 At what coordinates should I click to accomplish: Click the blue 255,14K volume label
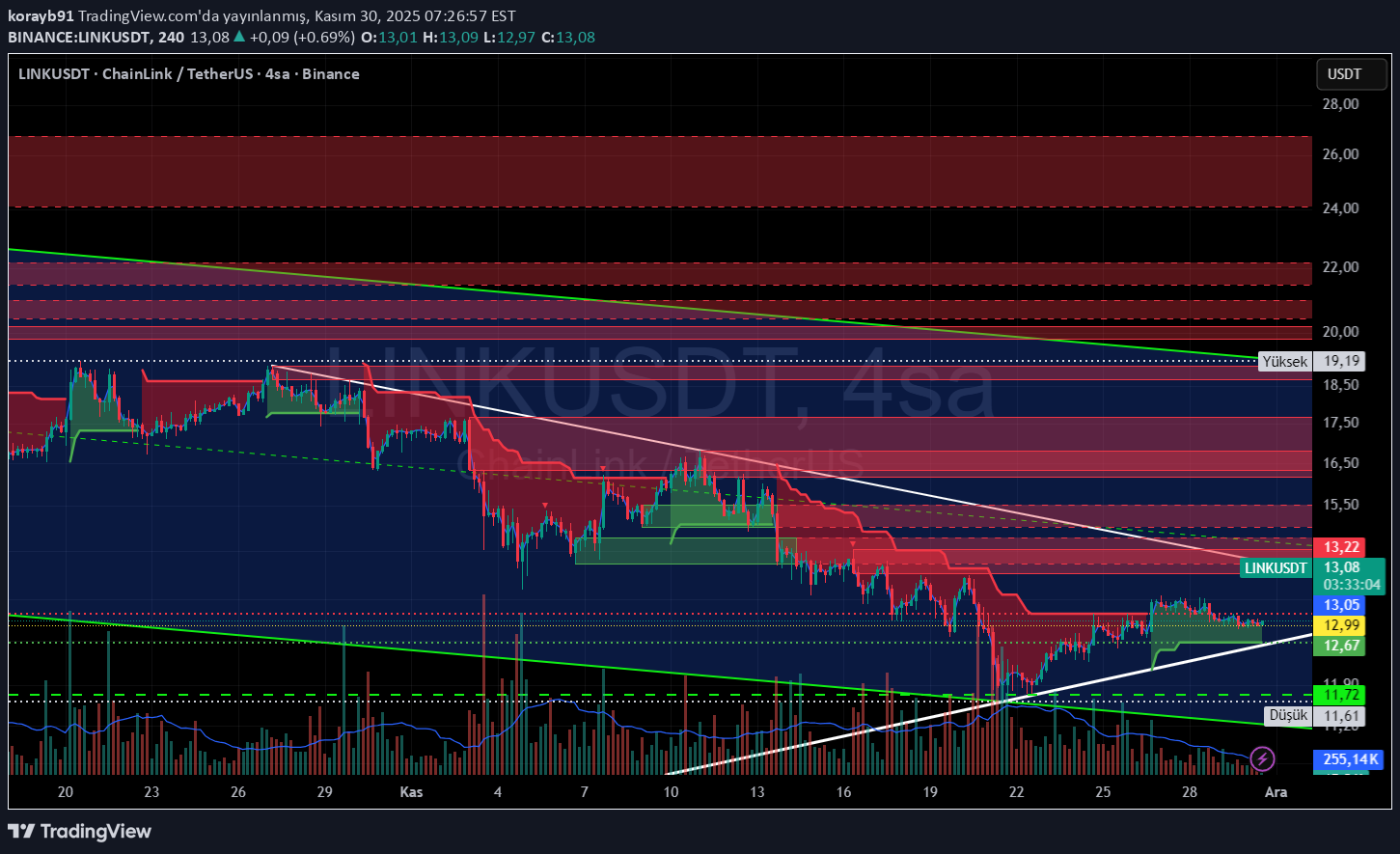(x=1350, y=758)
